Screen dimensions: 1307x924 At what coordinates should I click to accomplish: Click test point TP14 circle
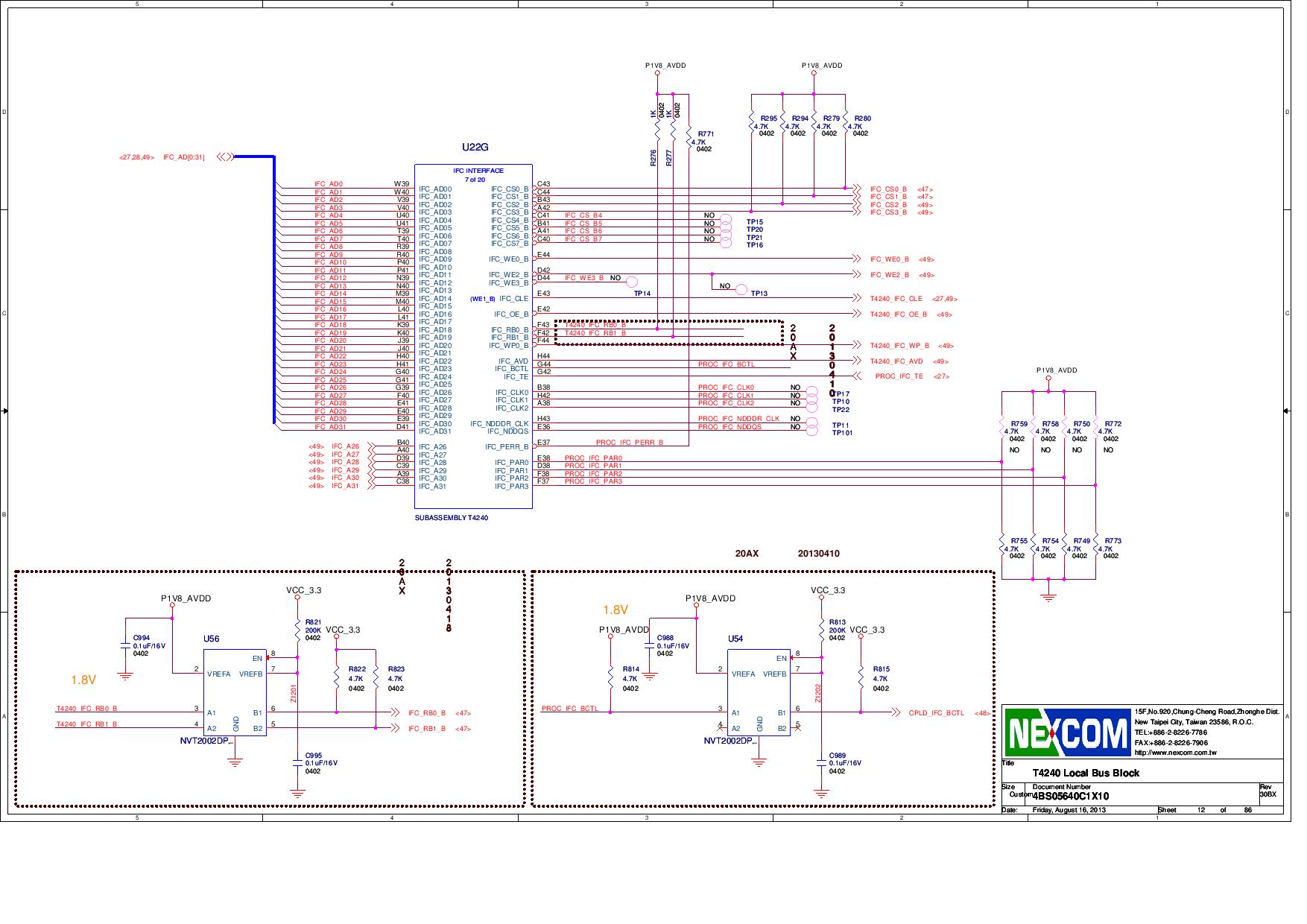[x=631, y=281]
